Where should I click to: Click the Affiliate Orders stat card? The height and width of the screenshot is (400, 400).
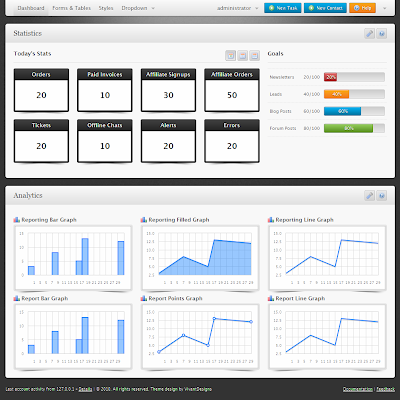coord(232,90)
